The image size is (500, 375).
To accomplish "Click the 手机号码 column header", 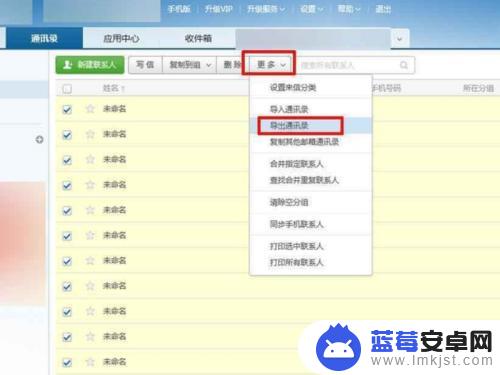I will (x=387, y=88).
